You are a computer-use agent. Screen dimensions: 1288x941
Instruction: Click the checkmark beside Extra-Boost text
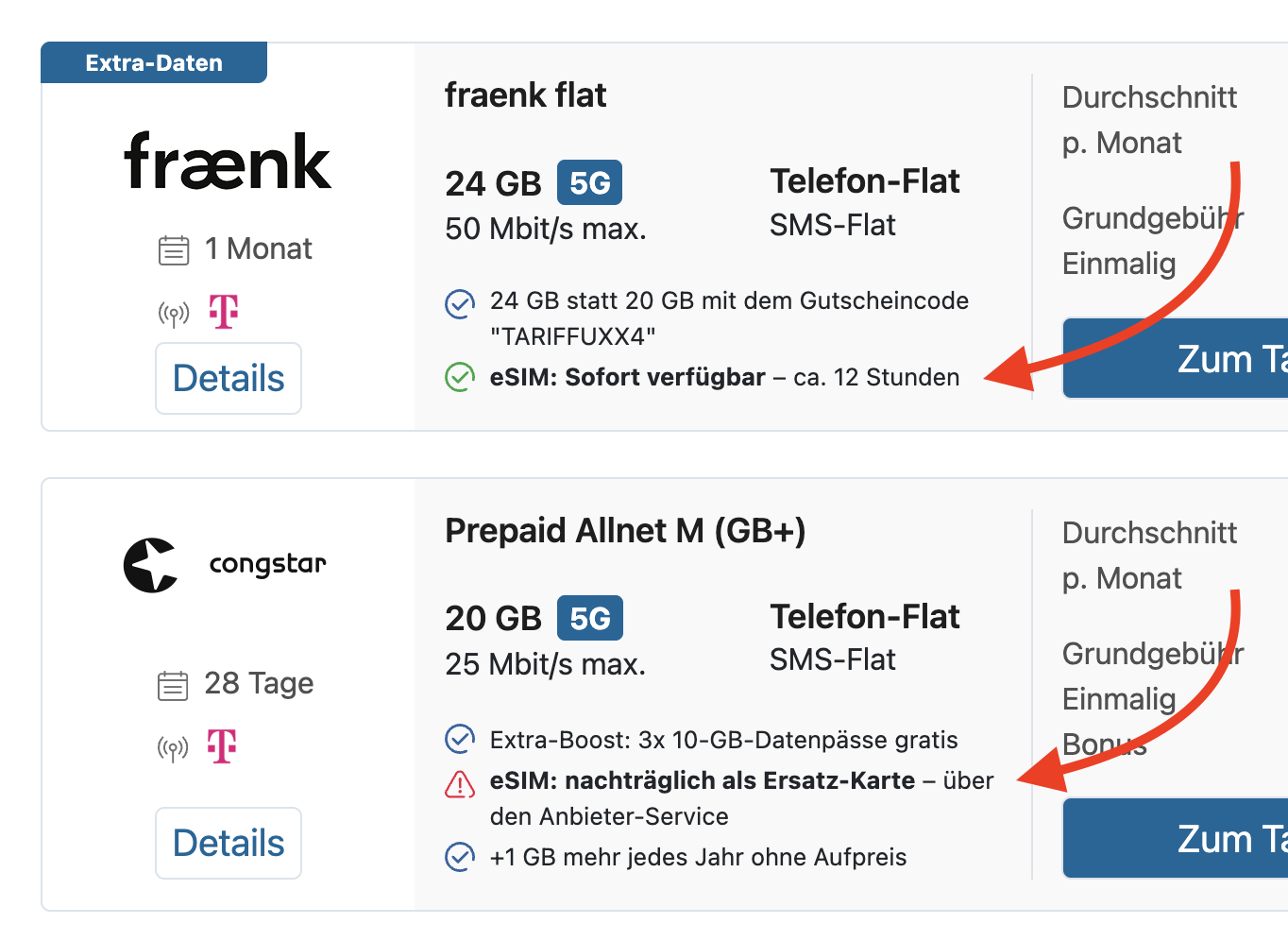click(460, 739)
